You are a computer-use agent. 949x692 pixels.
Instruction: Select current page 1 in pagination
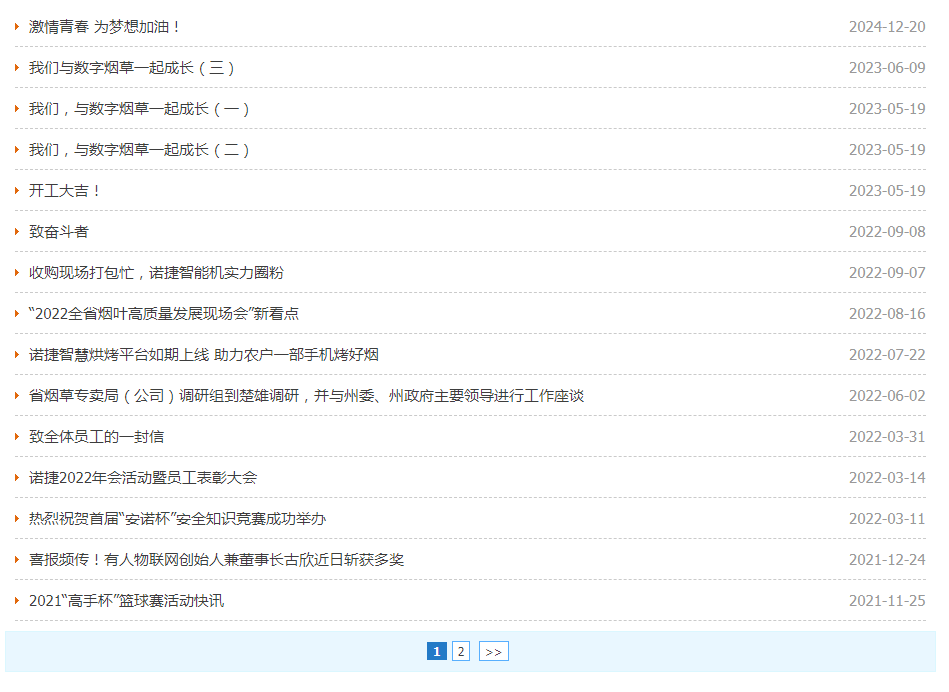436,652
